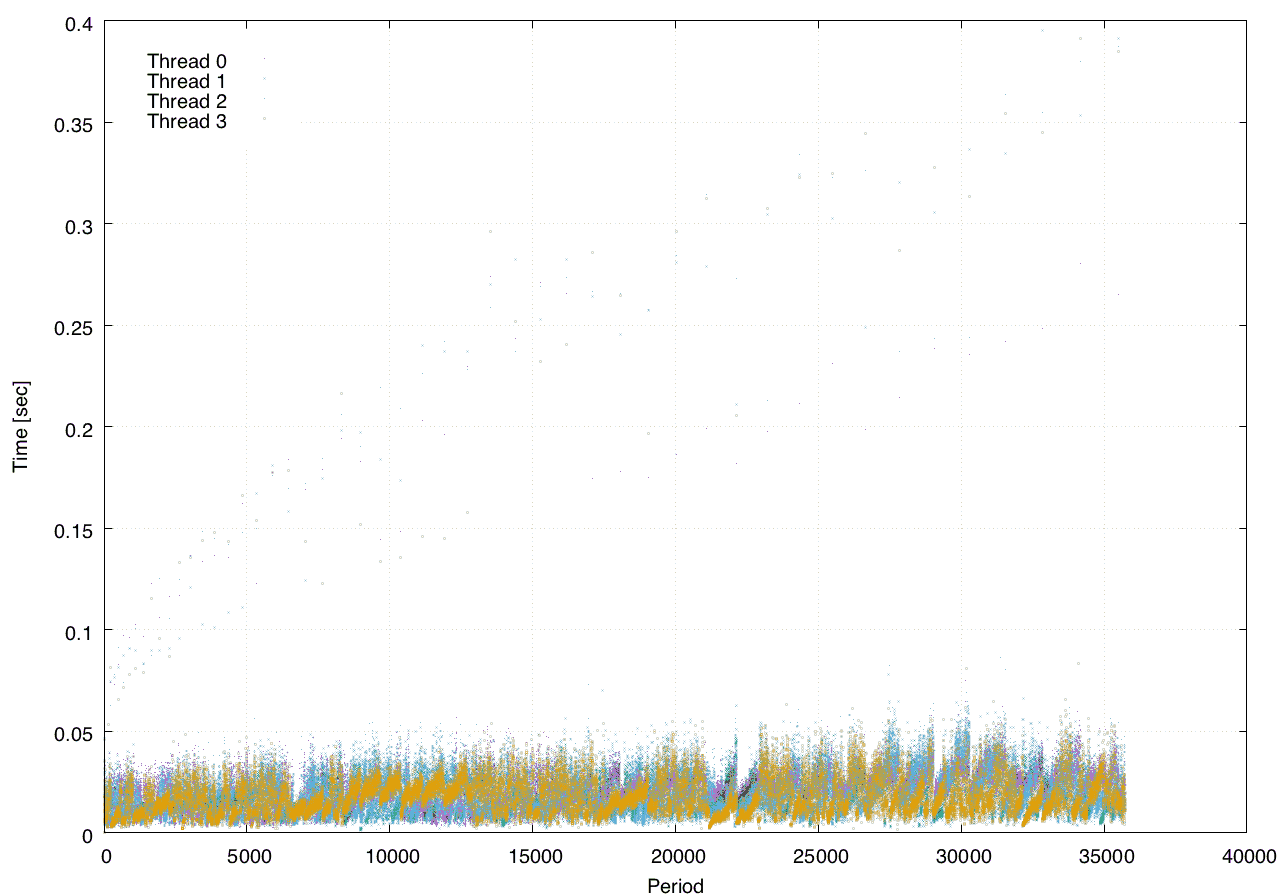This screenshot has width=1280, height=896.
Task: Click the x-axis tick label 35000
Action: tap(1104, 856)
